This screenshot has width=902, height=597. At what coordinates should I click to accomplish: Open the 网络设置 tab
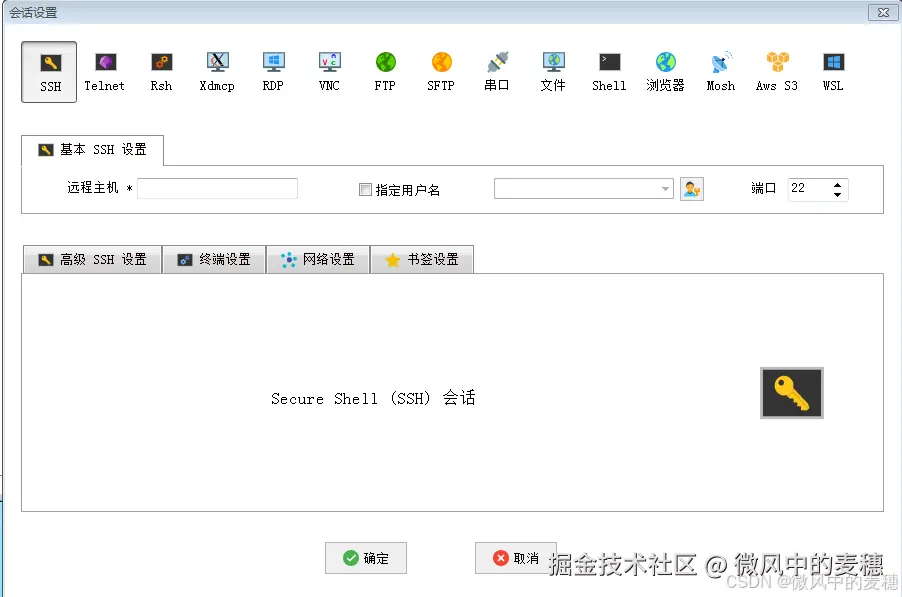coord(318,259)
